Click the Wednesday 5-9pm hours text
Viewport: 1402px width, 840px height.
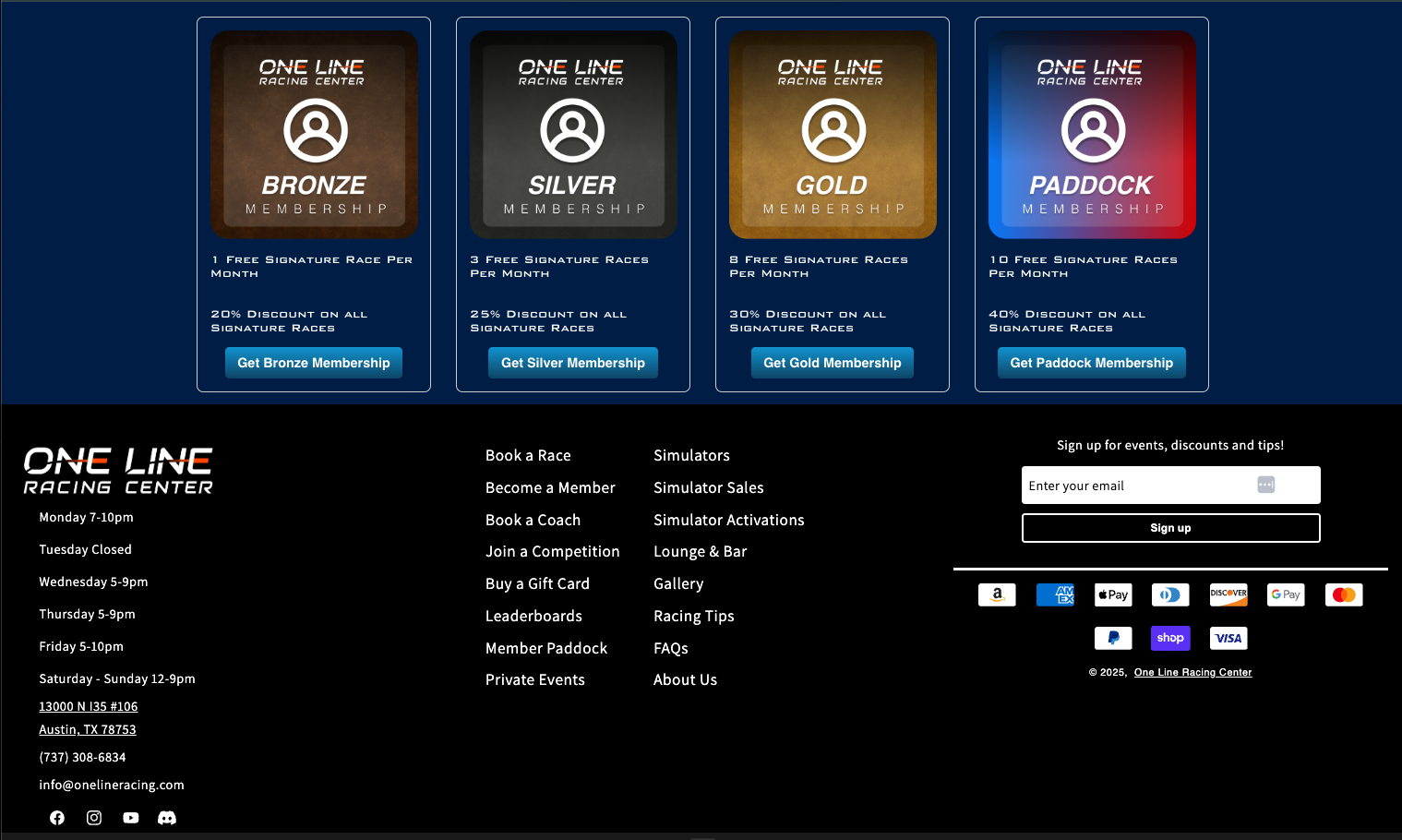[93, 582]
